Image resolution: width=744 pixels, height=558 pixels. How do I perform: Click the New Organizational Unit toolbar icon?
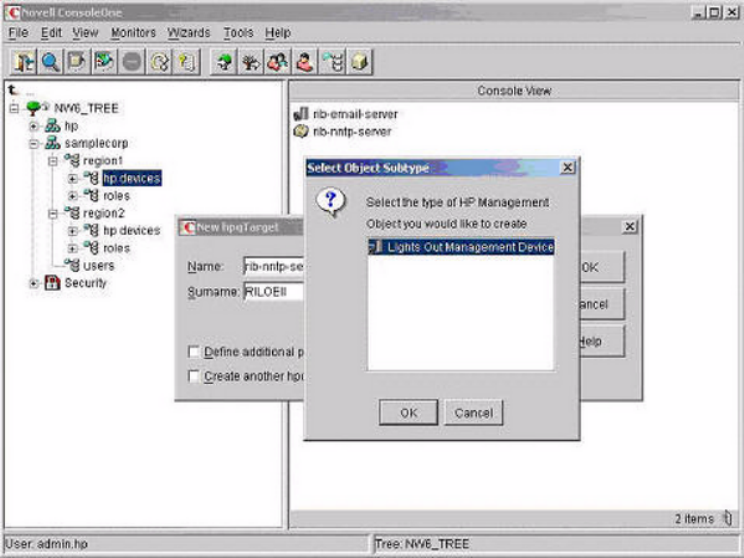[x=332, y=62]
